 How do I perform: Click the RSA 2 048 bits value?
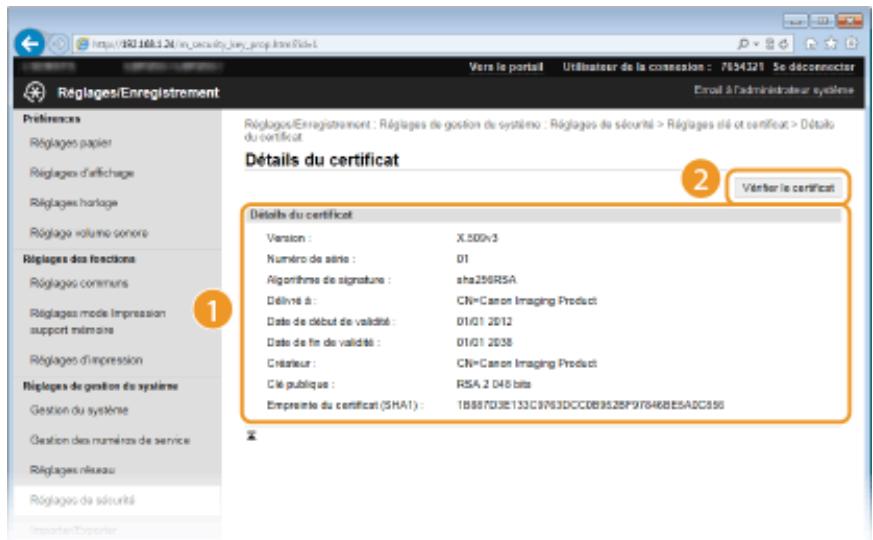point(493,384)
